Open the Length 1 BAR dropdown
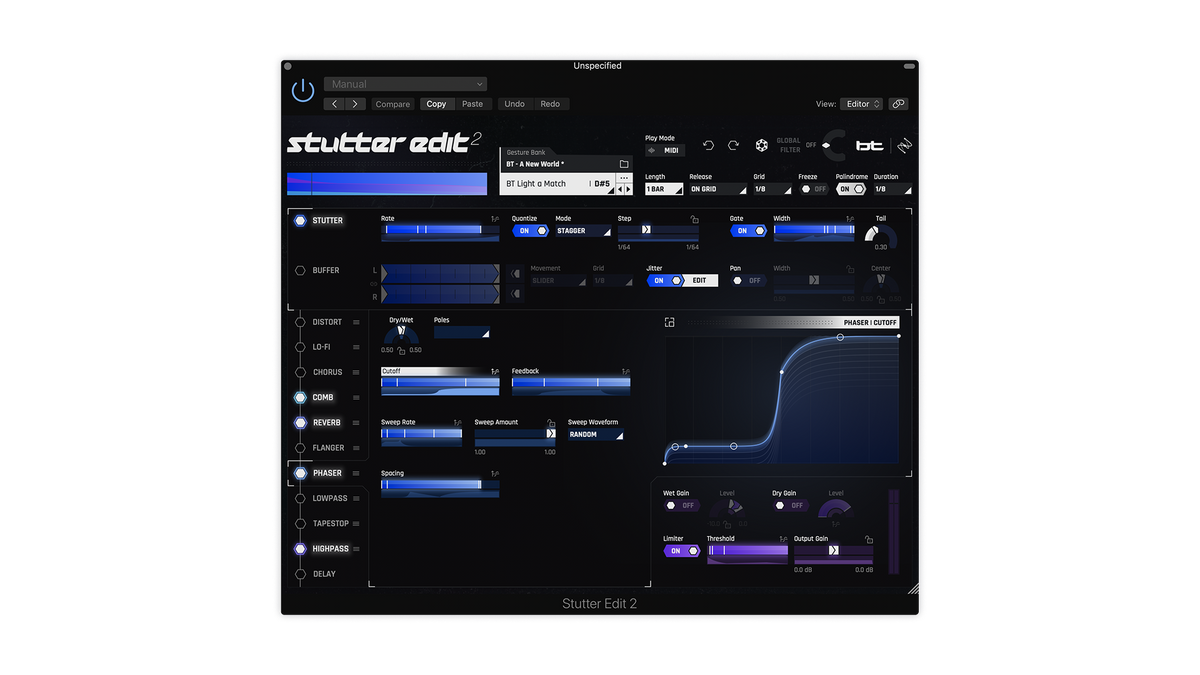 pyautogui.click(x=663, y=189)
